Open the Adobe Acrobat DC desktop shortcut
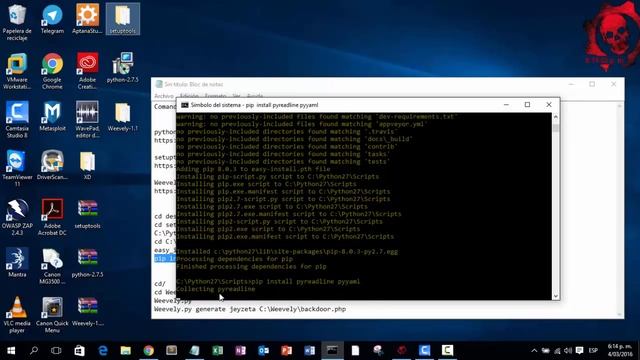The height and width of the screenshot is (360, 640). point(52,217)
